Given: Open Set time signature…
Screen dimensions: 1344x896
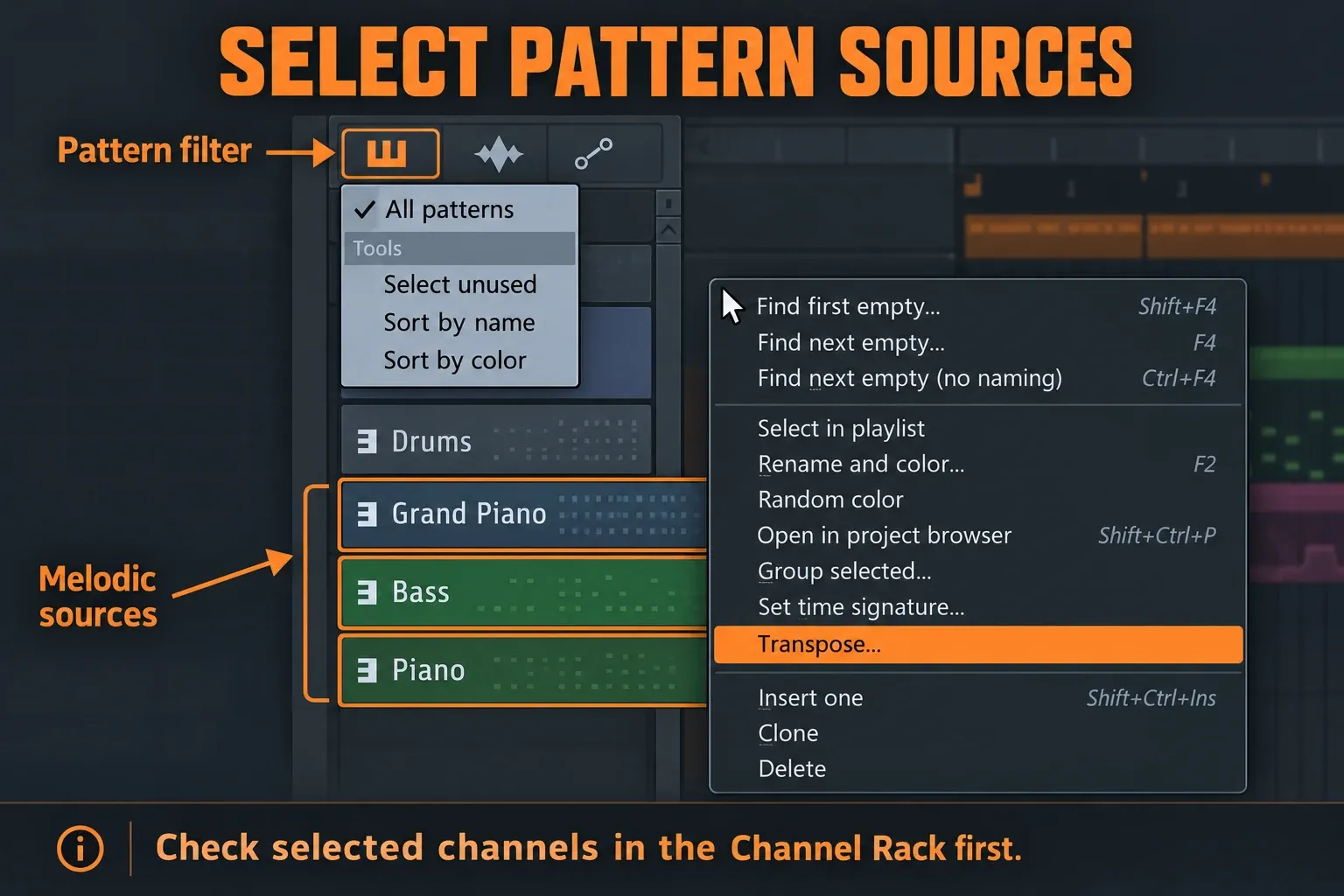Looking at the screenshot, I should click(978, 607).
